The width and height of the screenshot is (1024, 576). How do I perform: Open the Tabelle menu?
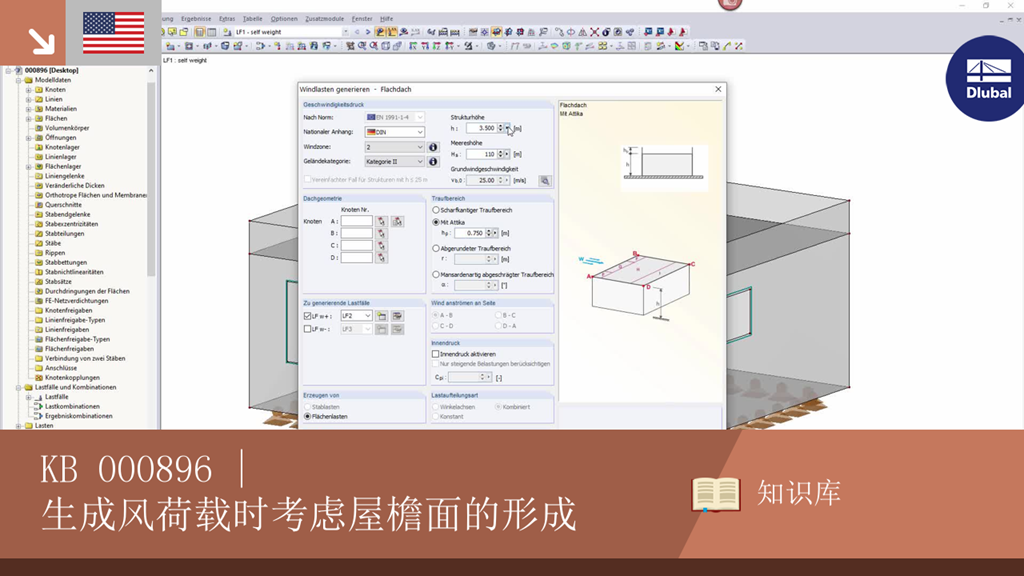[x=252, y=19]
